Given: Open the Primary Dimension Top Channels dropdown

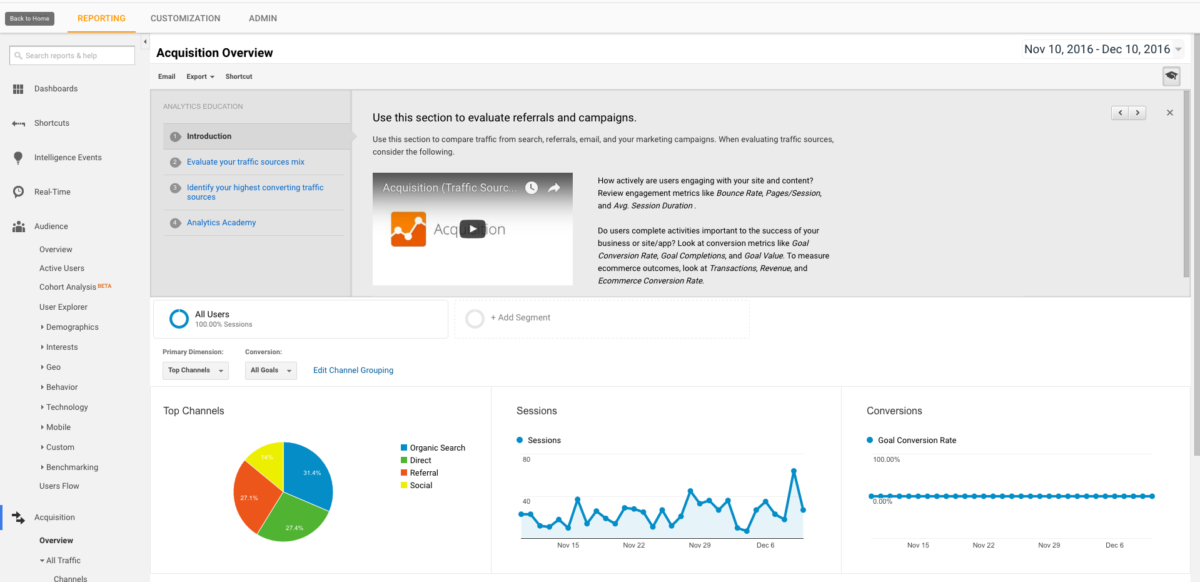Looking at the screenshot, I should (x=196, y=371).
